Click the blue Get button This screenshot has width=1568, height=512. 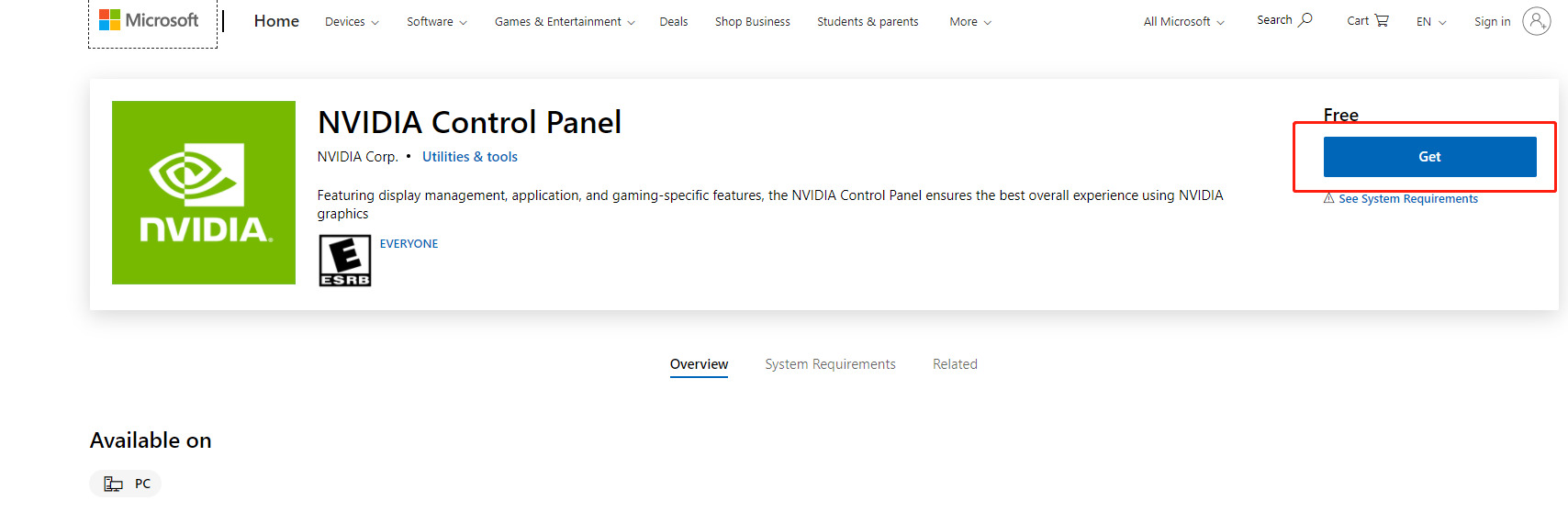point(1430,157)
